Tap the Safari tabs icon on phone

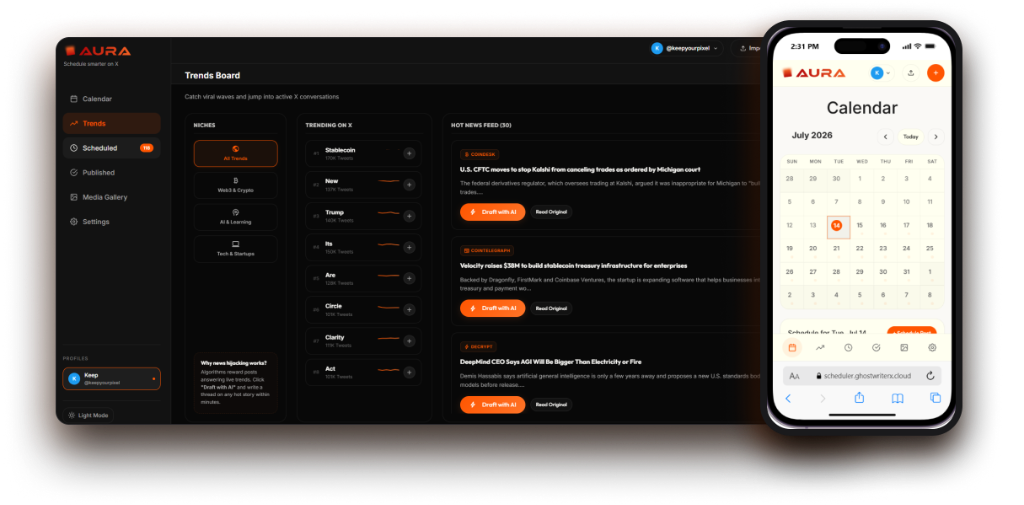[x=935, y=398]
